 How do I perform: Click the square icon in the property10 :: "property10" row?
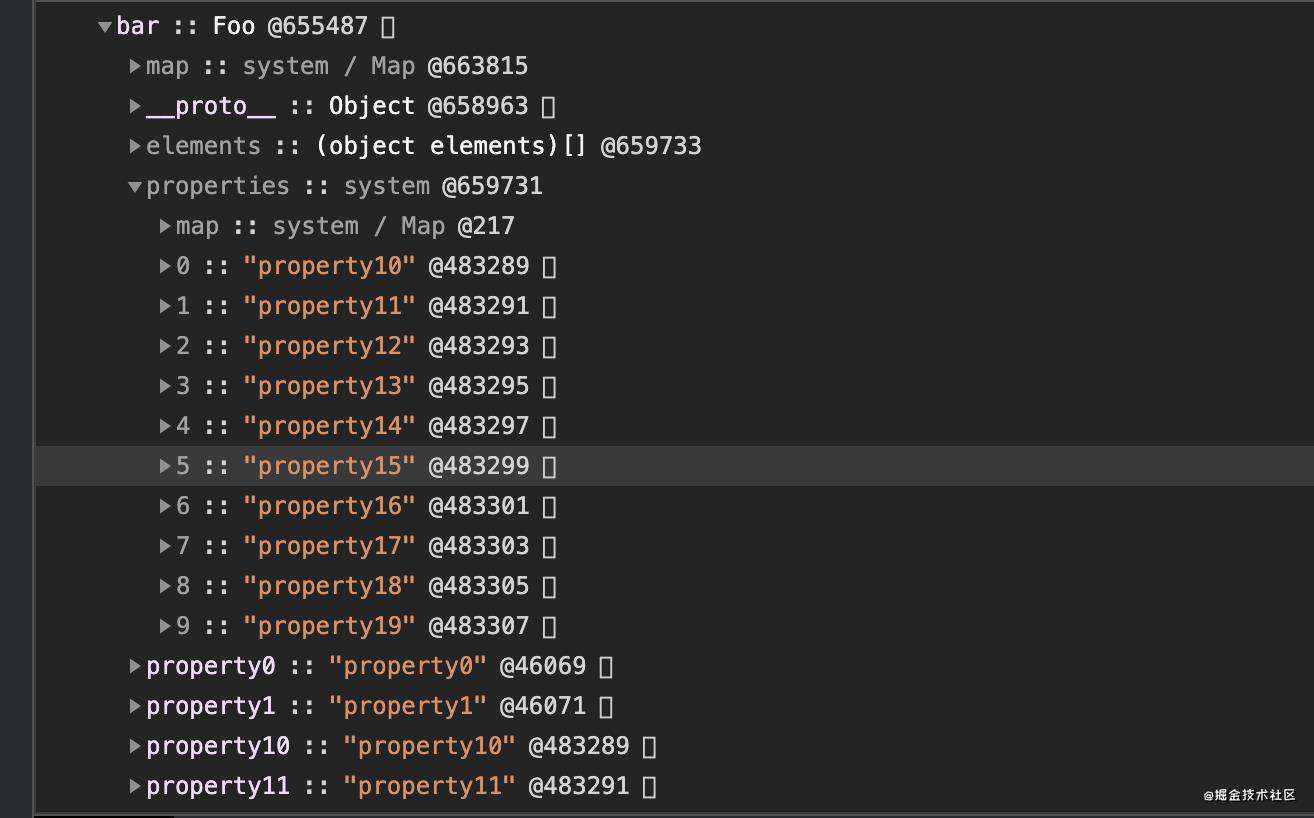(x=649, y=747)
